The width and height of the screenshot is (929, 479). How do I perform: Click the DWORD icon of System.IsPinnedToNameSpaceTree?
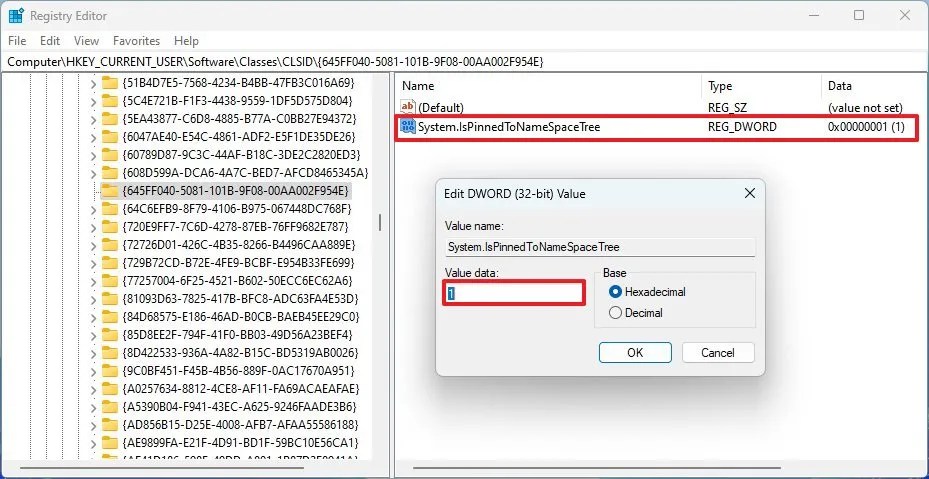click(408, 126)
